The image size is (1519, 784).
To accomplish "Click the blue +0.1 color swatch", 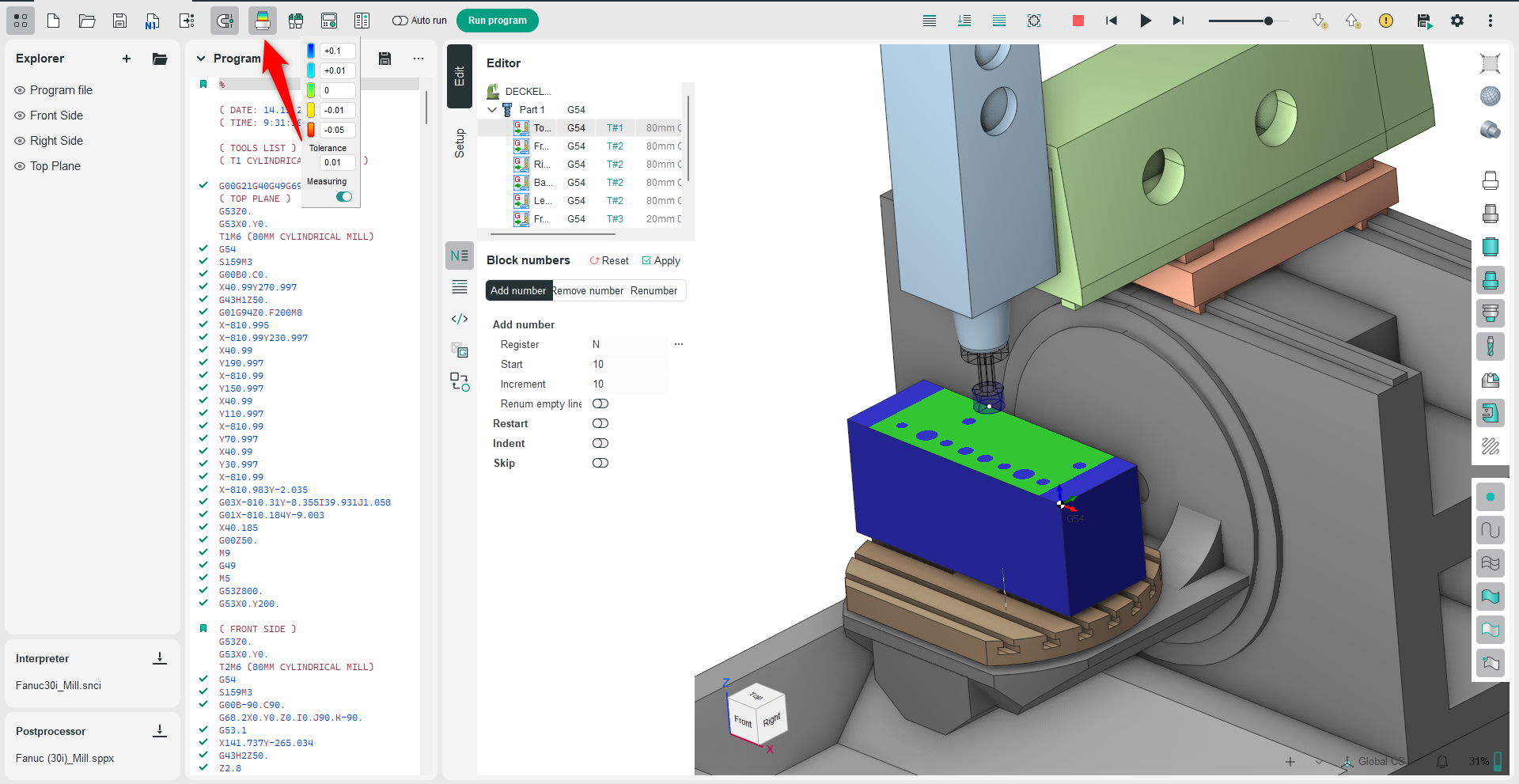I will pos(311,51).
